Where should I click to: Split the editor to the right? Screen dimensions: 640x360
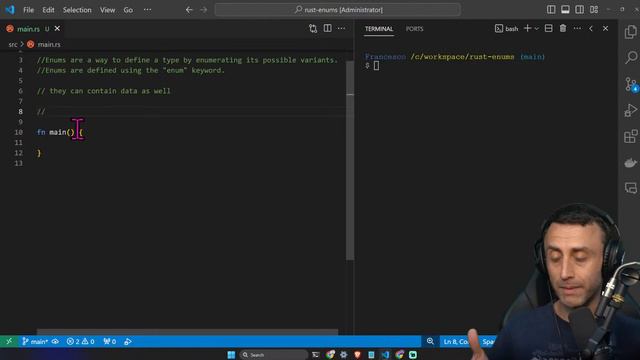point(327,29)
